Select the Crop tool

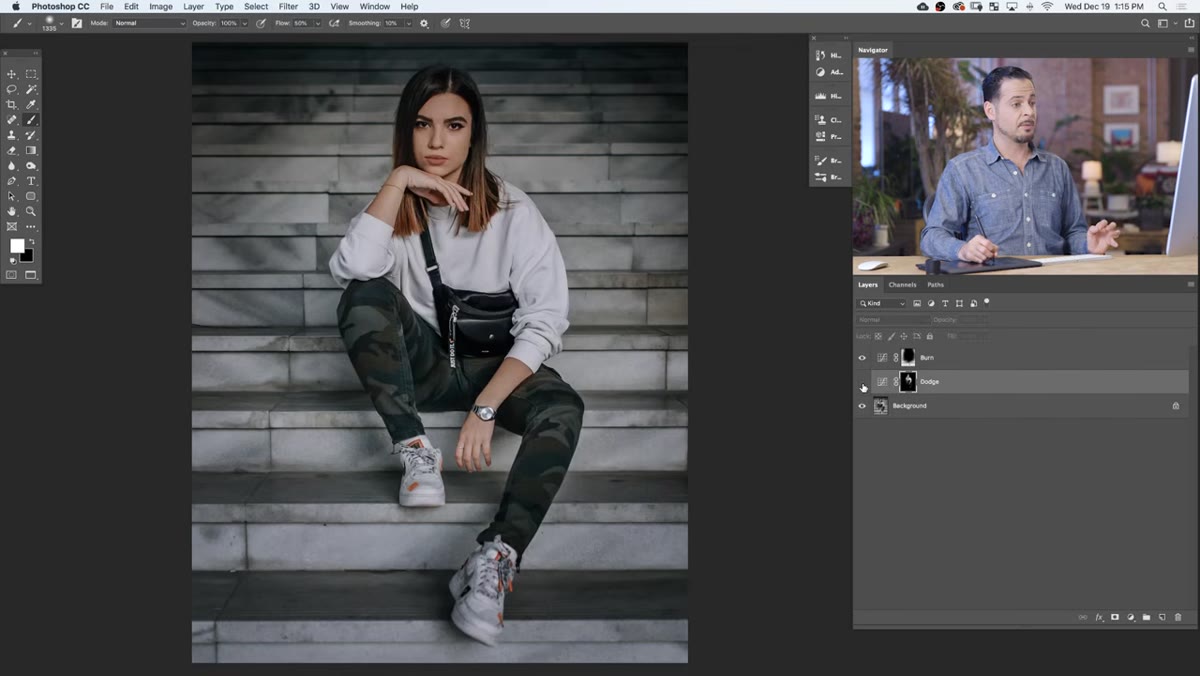point(12,104)
